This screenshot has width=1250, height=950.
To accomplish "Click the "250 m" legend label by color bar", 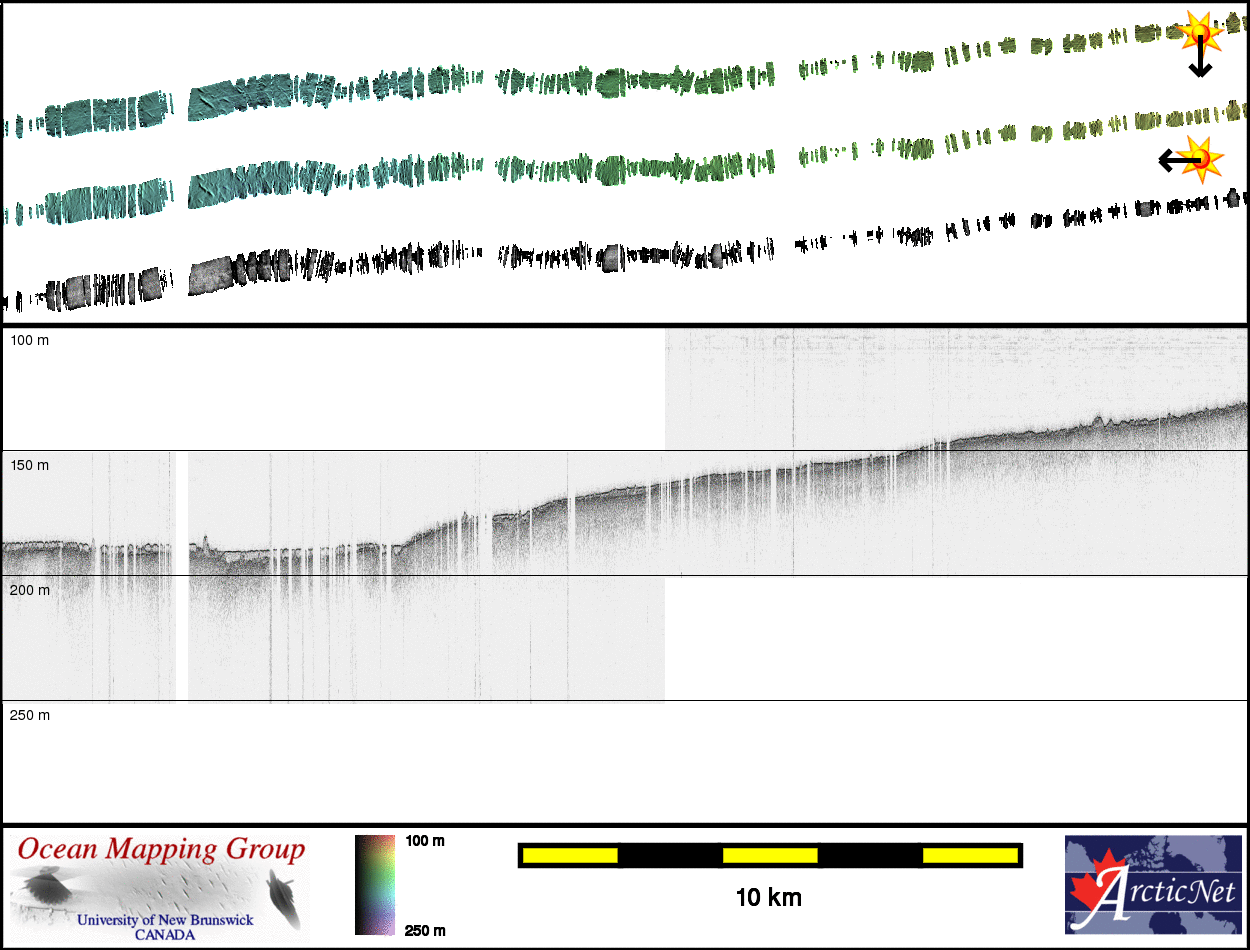I will pos(425,930).
